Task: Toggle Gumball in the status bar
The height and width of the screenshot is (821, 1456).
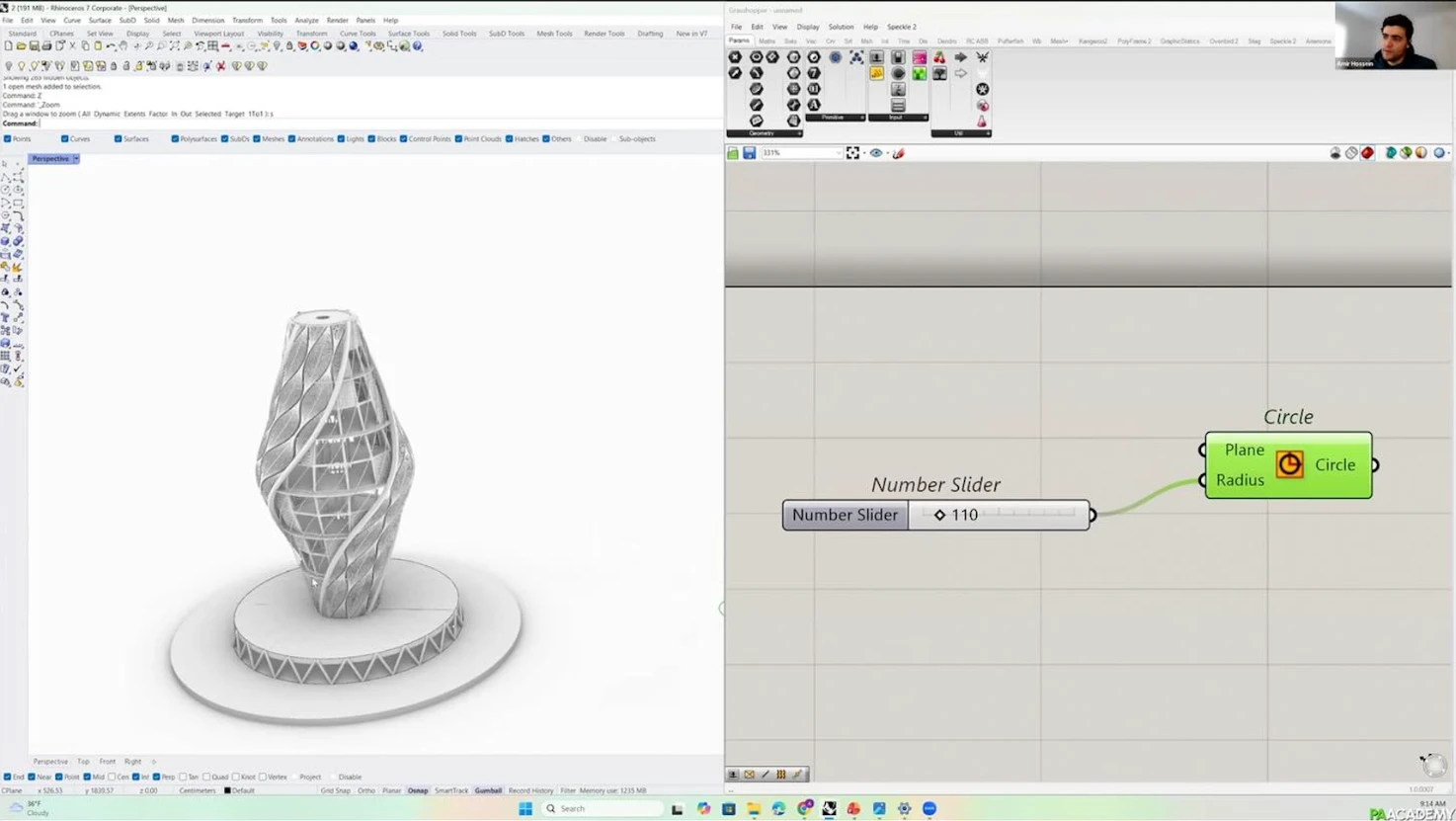Action: point(488,790)
